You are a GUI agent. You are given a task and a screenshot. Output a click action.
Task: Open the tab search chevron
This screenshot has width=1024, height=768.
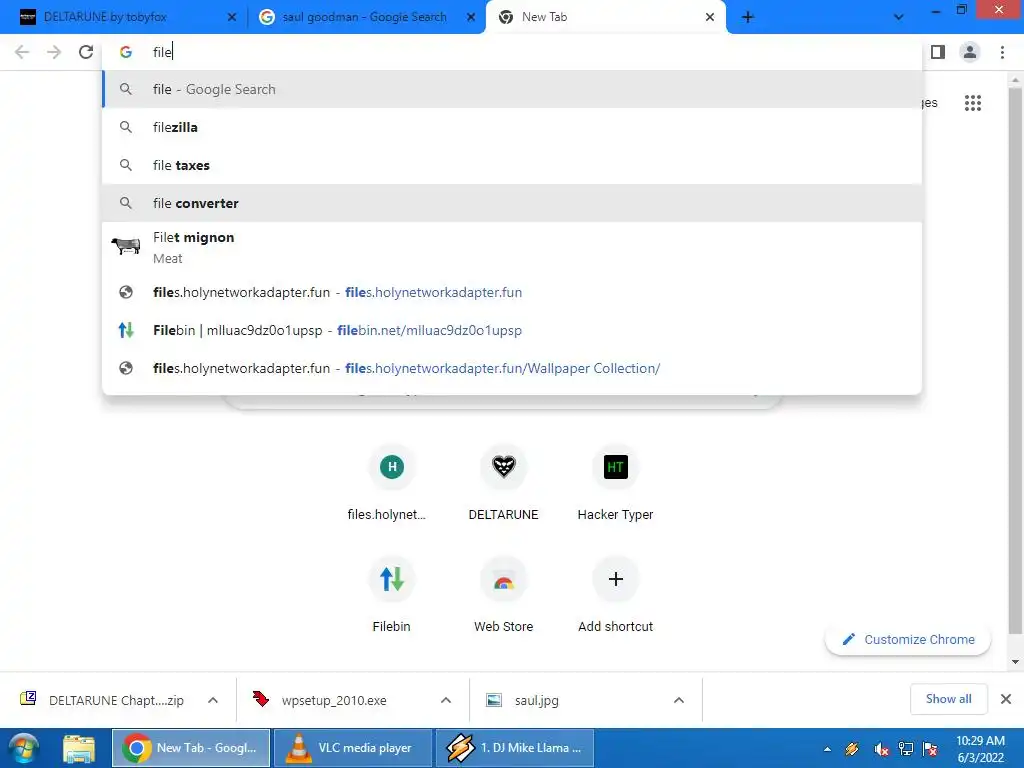pyautogui.click(x=899, y=17)
